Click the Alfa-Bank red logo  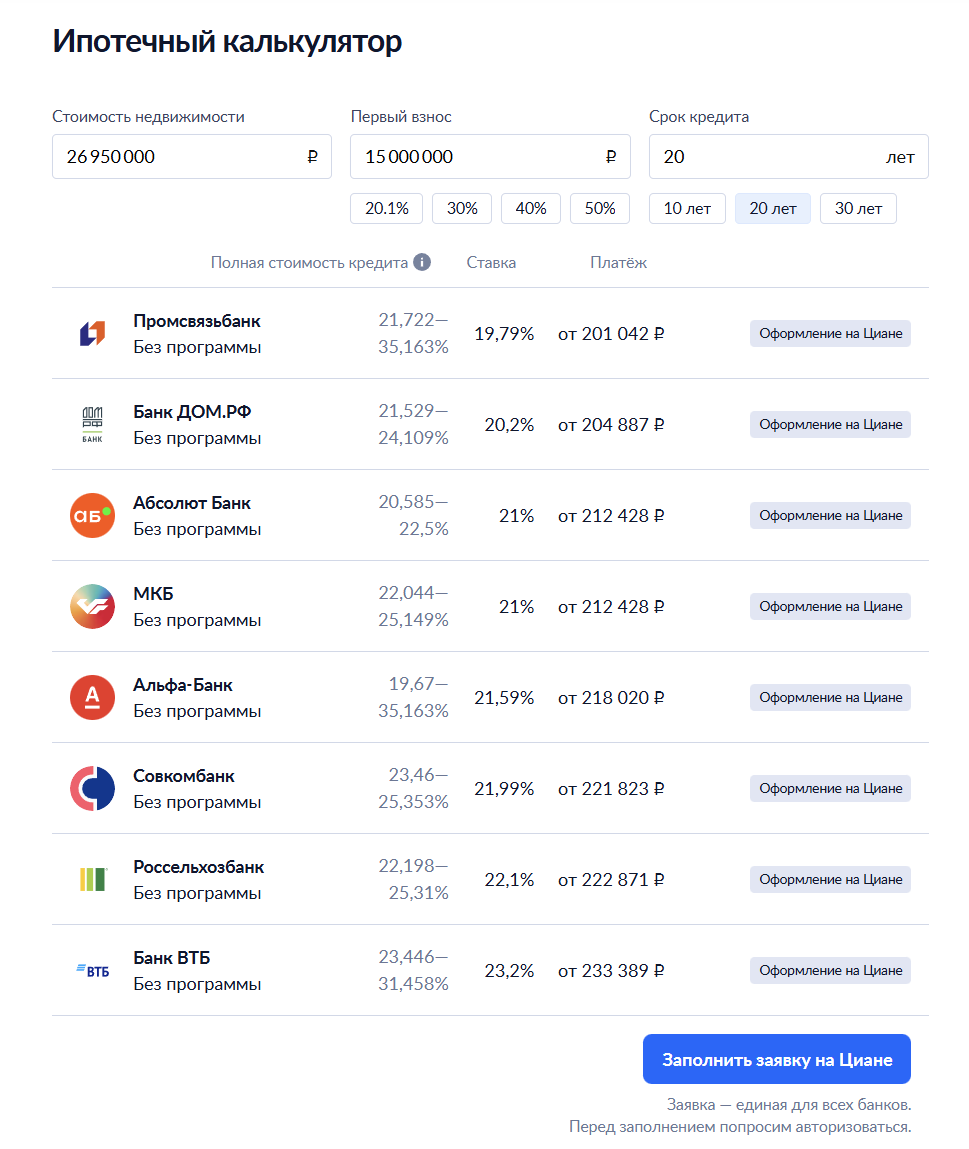coord(92,698)
